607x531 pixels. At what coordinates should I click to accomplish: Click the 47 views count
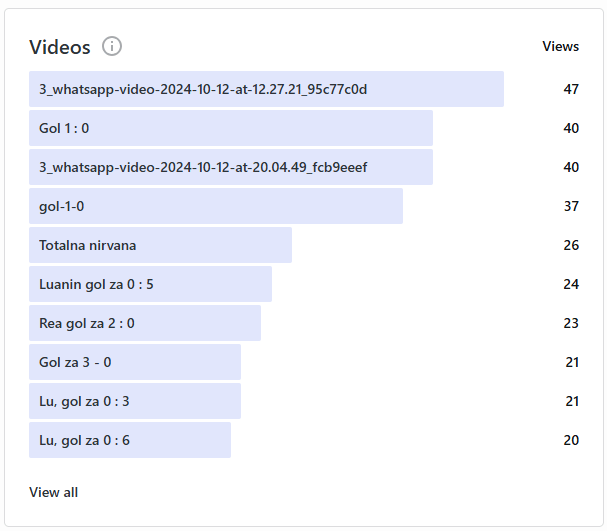coord(571,89)
